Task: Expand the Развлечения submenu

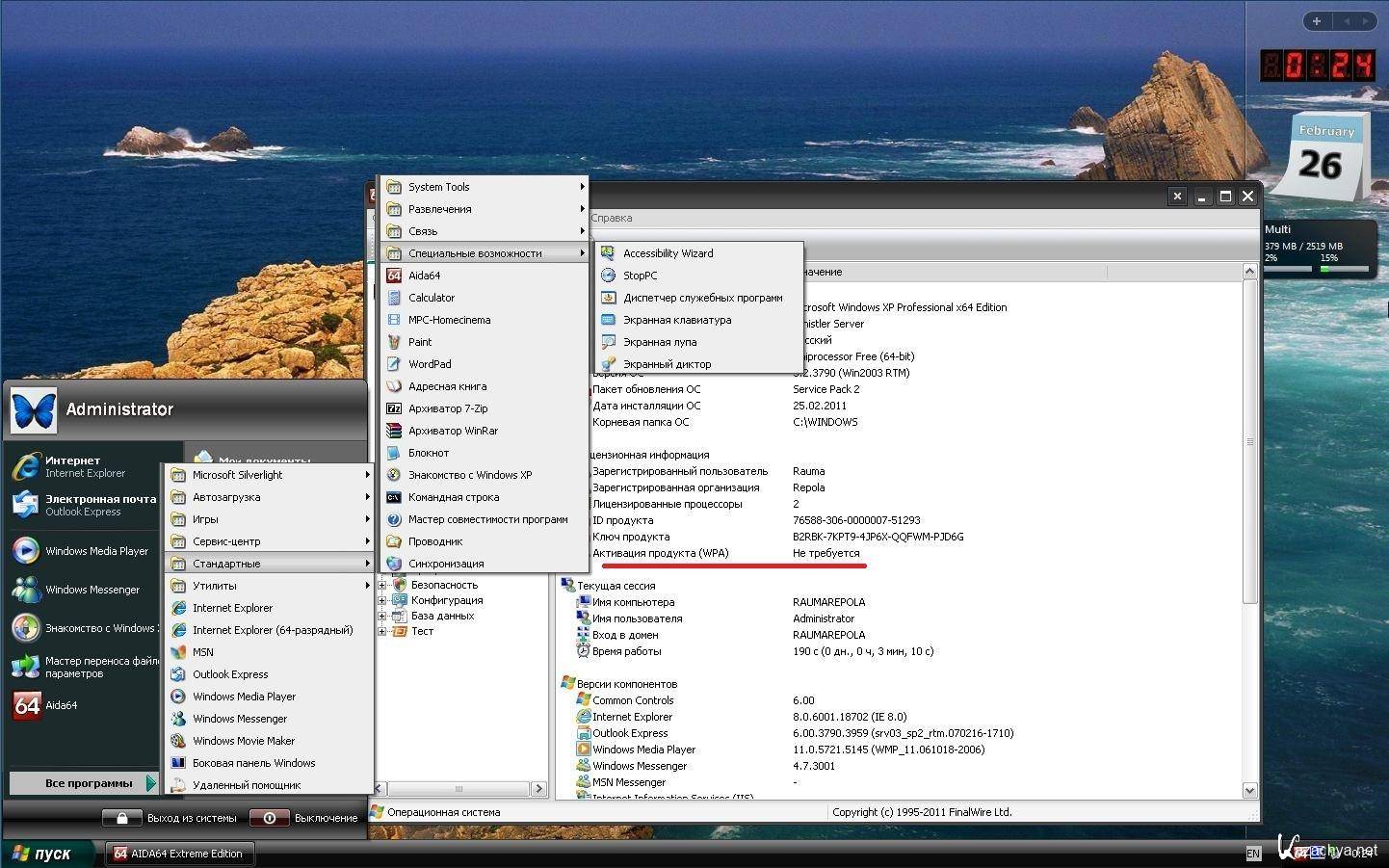Action: (x=484, y=209)
